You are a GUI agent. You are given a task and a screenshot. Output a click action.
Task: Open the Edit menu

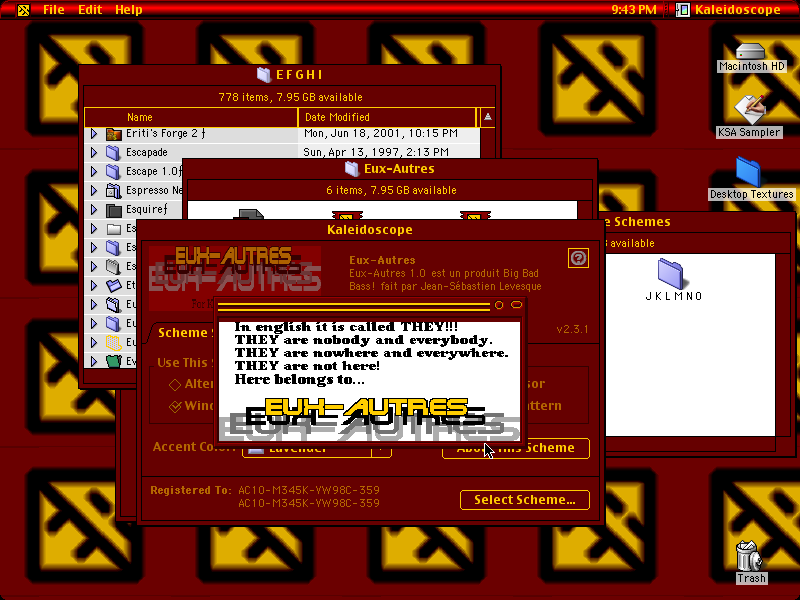[x=90, y=10]
